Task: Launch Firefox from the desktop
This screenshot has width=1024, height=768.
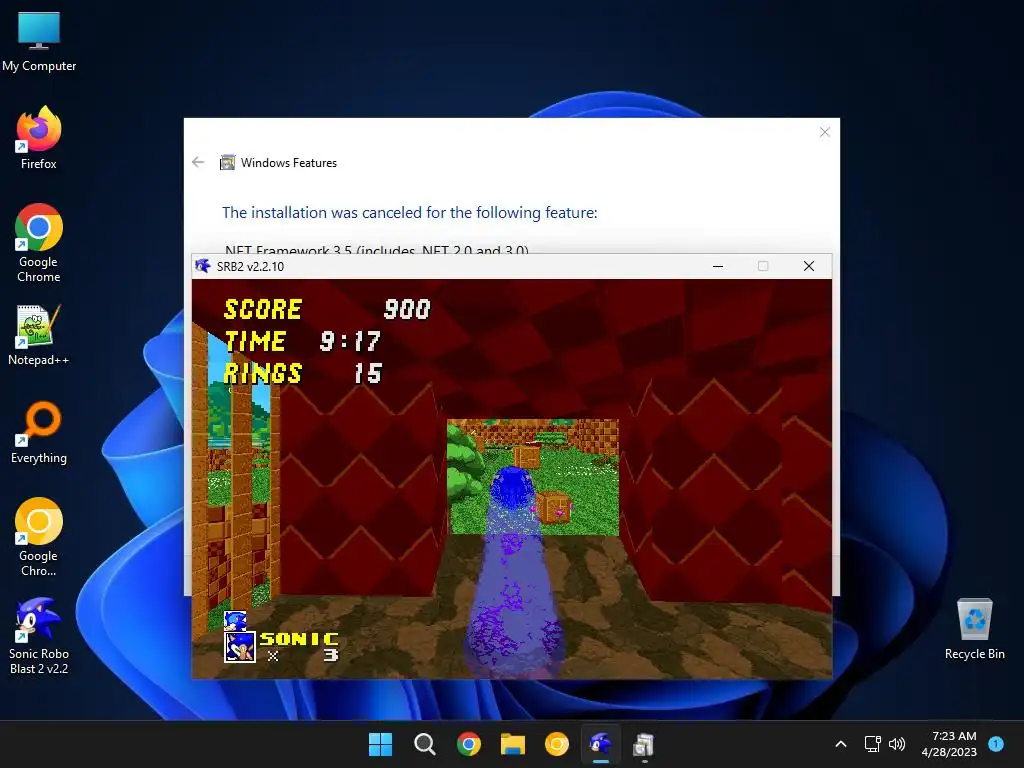Action: coord(39,138)
